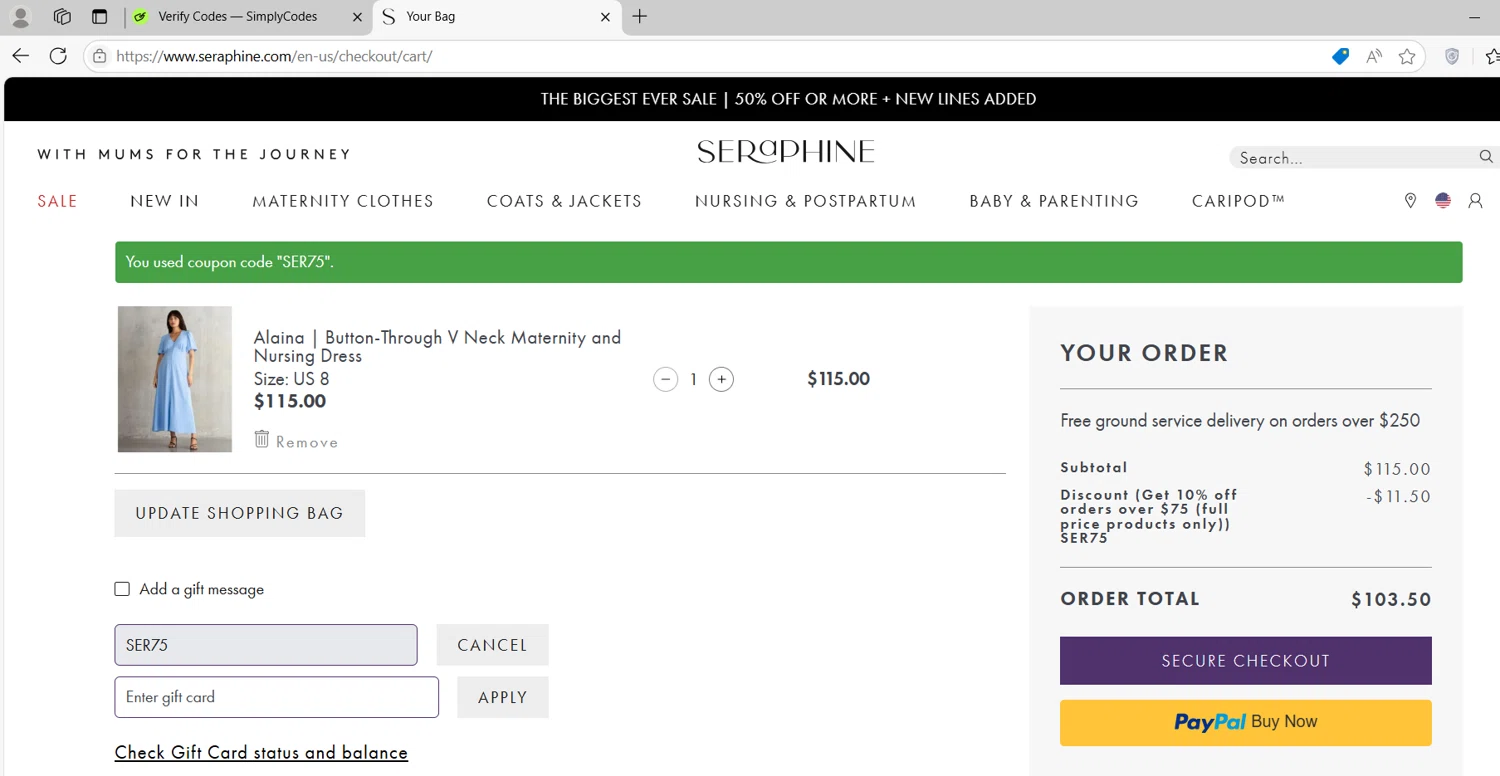Screen dimensions: 1500x776
Task: Close the Your Bag tab
Action: click(605, 17)
